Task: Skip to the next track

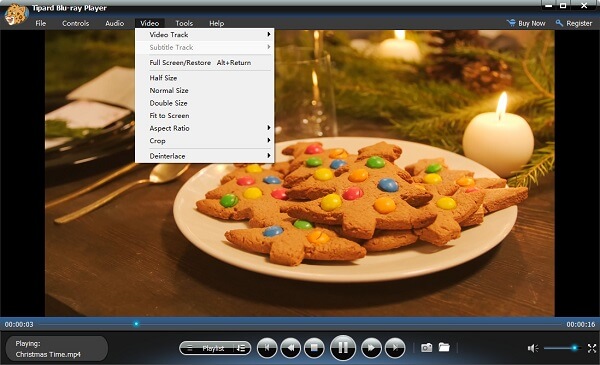Action: (x=395, y=348)
